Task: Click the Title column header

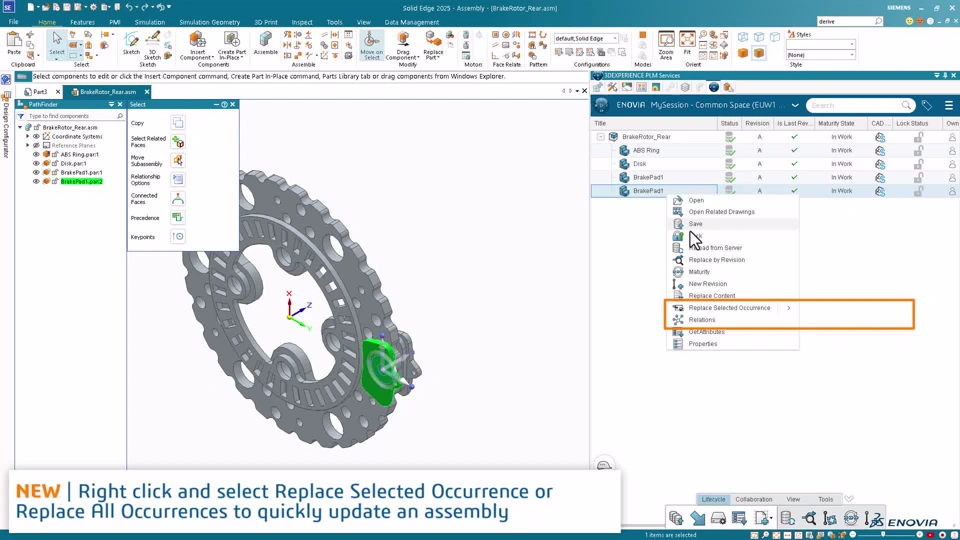Action: click(x=654, y=124)
